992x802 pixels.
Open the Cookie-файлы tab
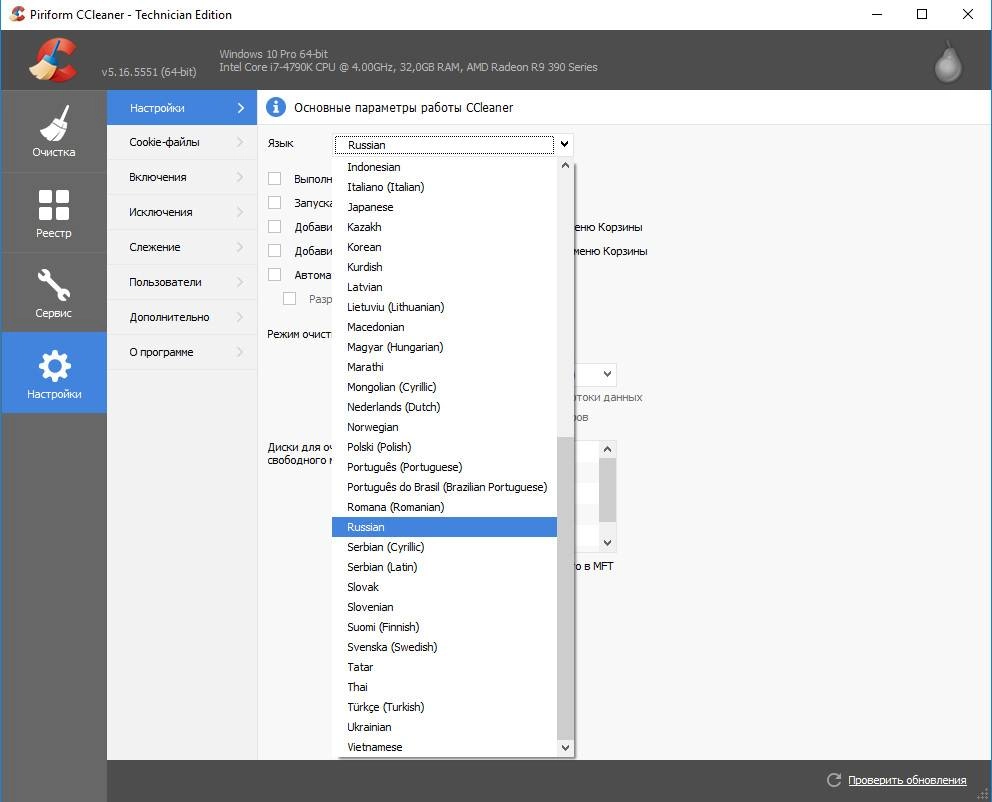182,142
